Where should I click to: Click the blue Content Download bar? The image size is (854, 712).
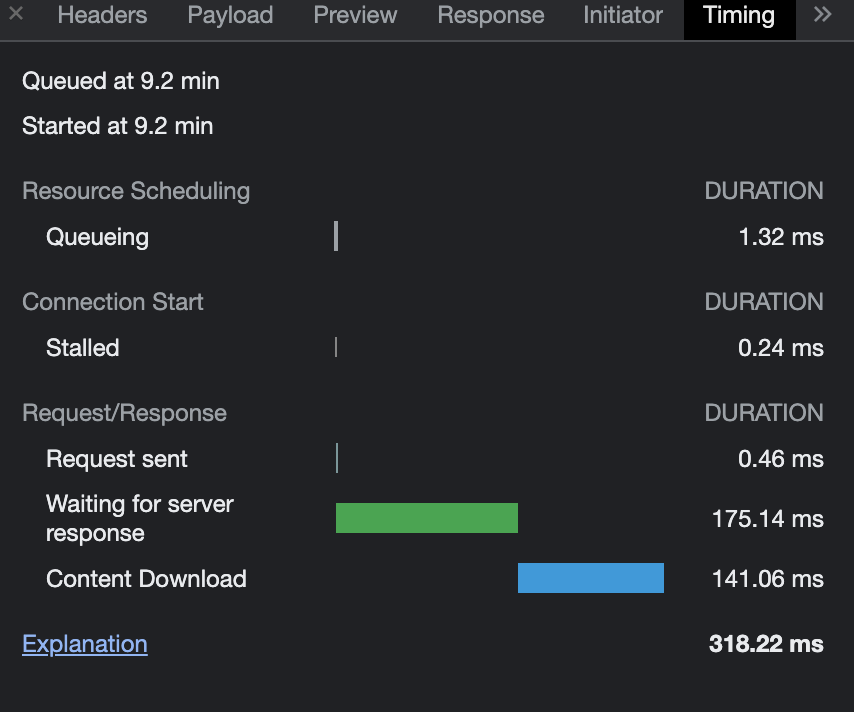tap(590, 578)
